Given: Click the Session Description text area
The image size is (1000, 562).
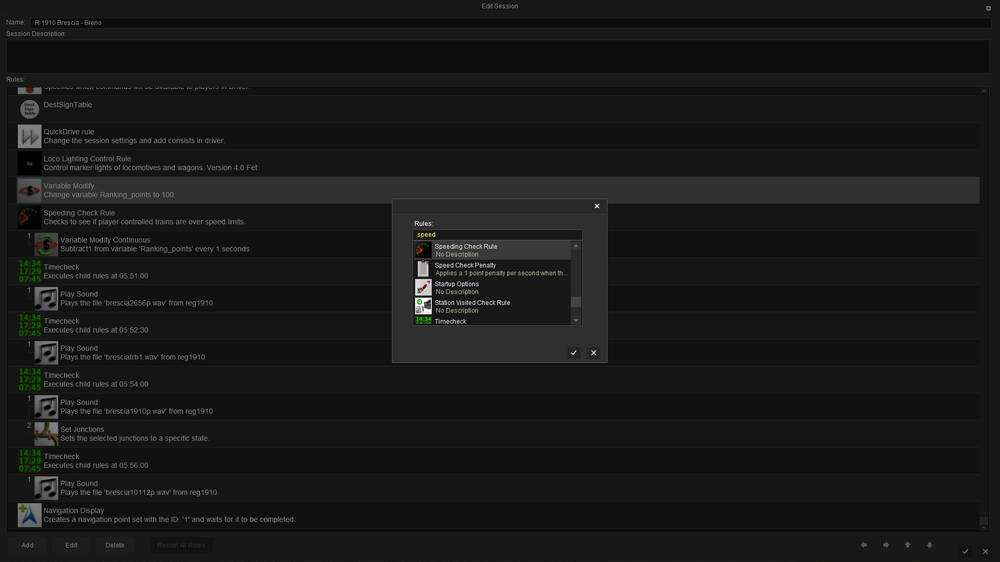Looking at the screenshot, I should tap(497, 56).
